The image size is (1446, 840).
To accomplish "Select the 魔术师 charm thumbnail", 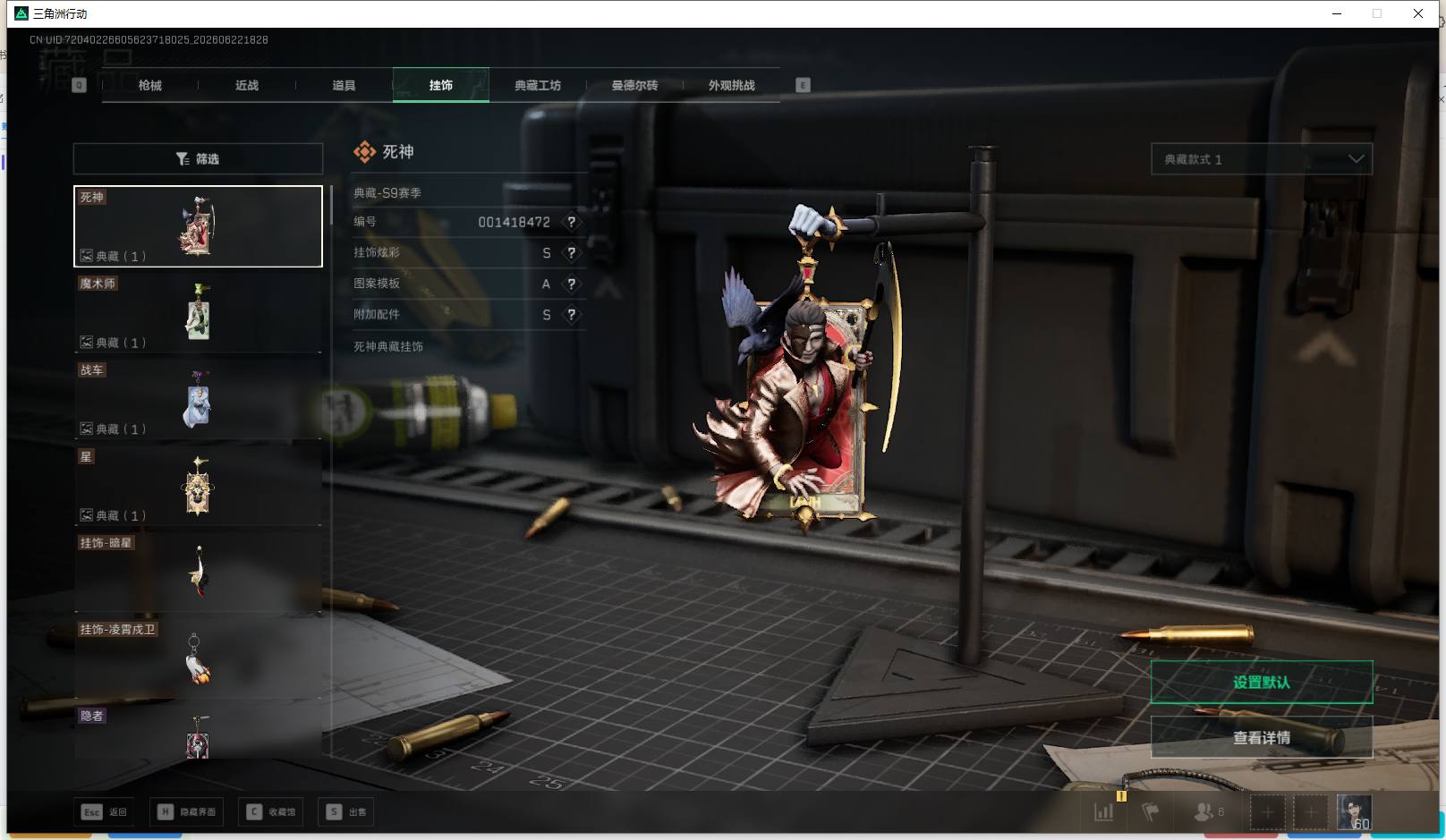I will pos(198,312).
